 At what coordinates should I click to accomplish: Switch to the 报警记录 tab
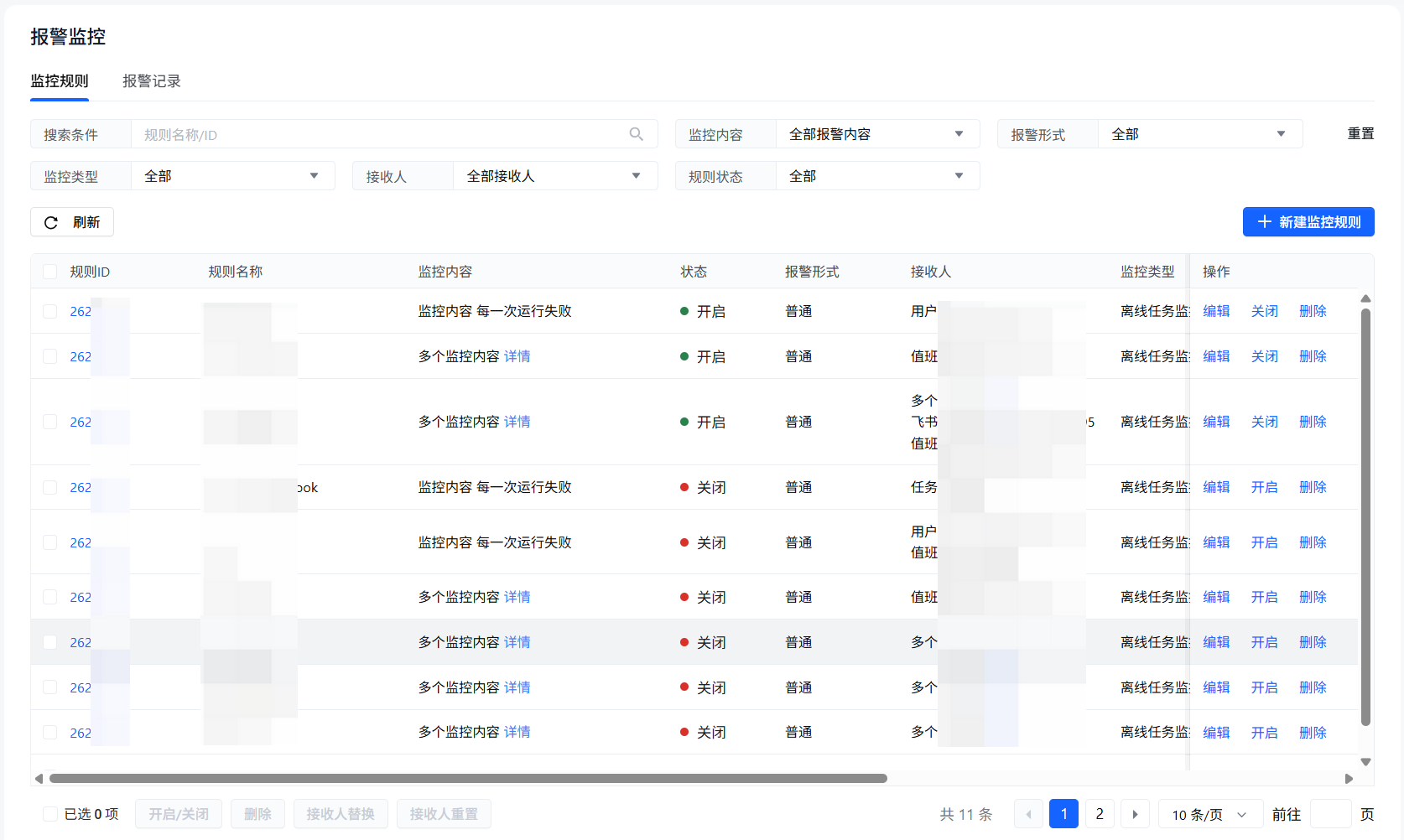(152, 81)
